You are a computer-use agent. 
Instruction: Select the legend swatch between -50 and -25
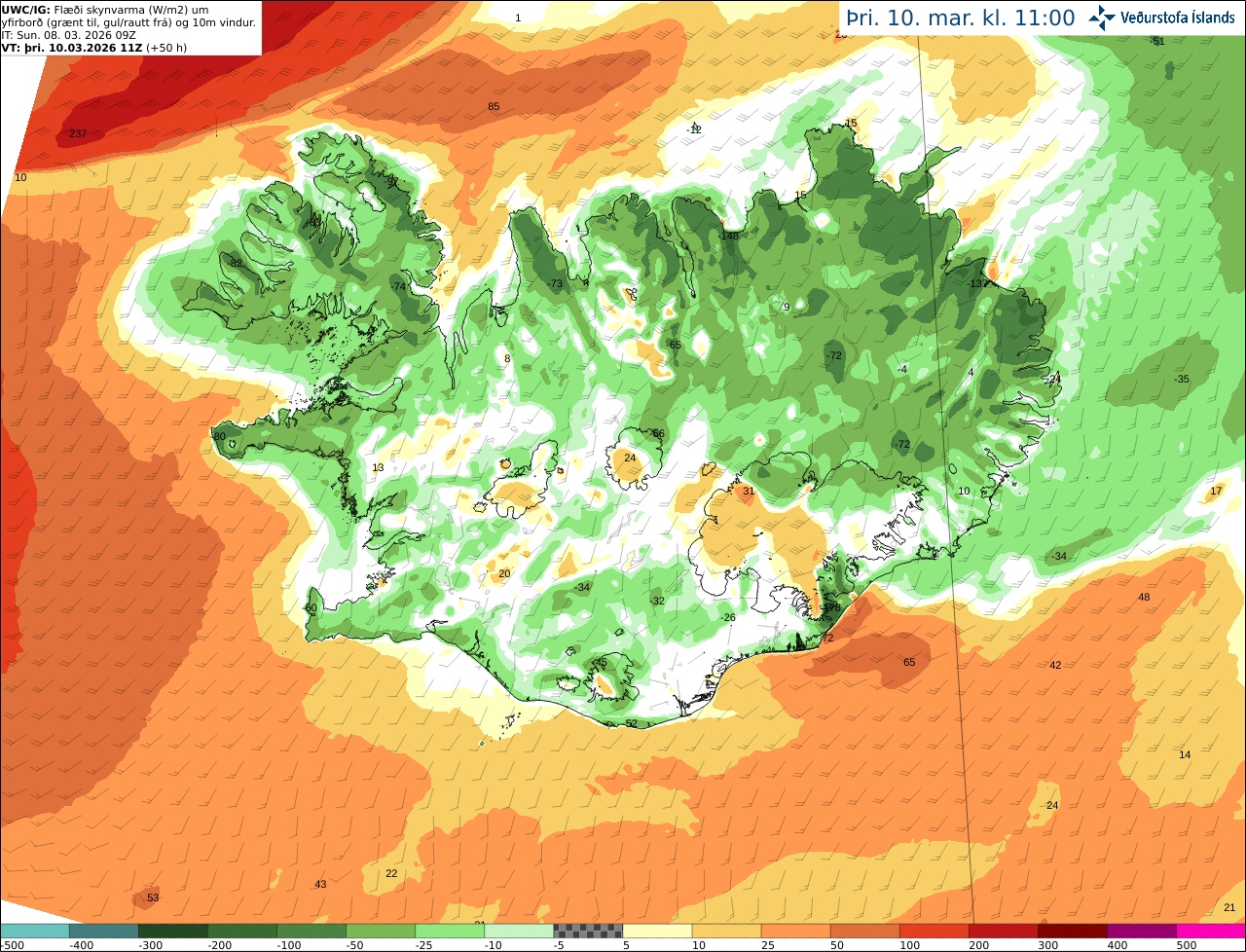380,931
